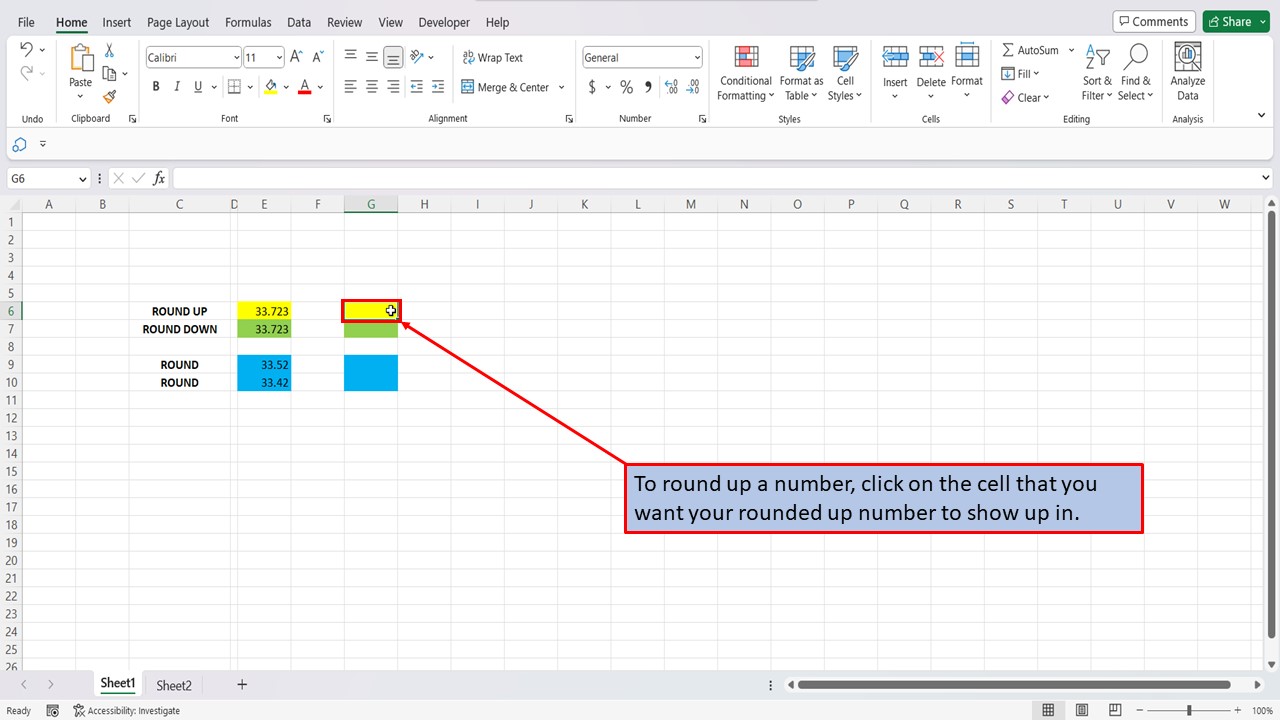This screenshot has width=1280, height=720.
Task: Apply the Percent Style number format
Action: [x=626, y=87]
